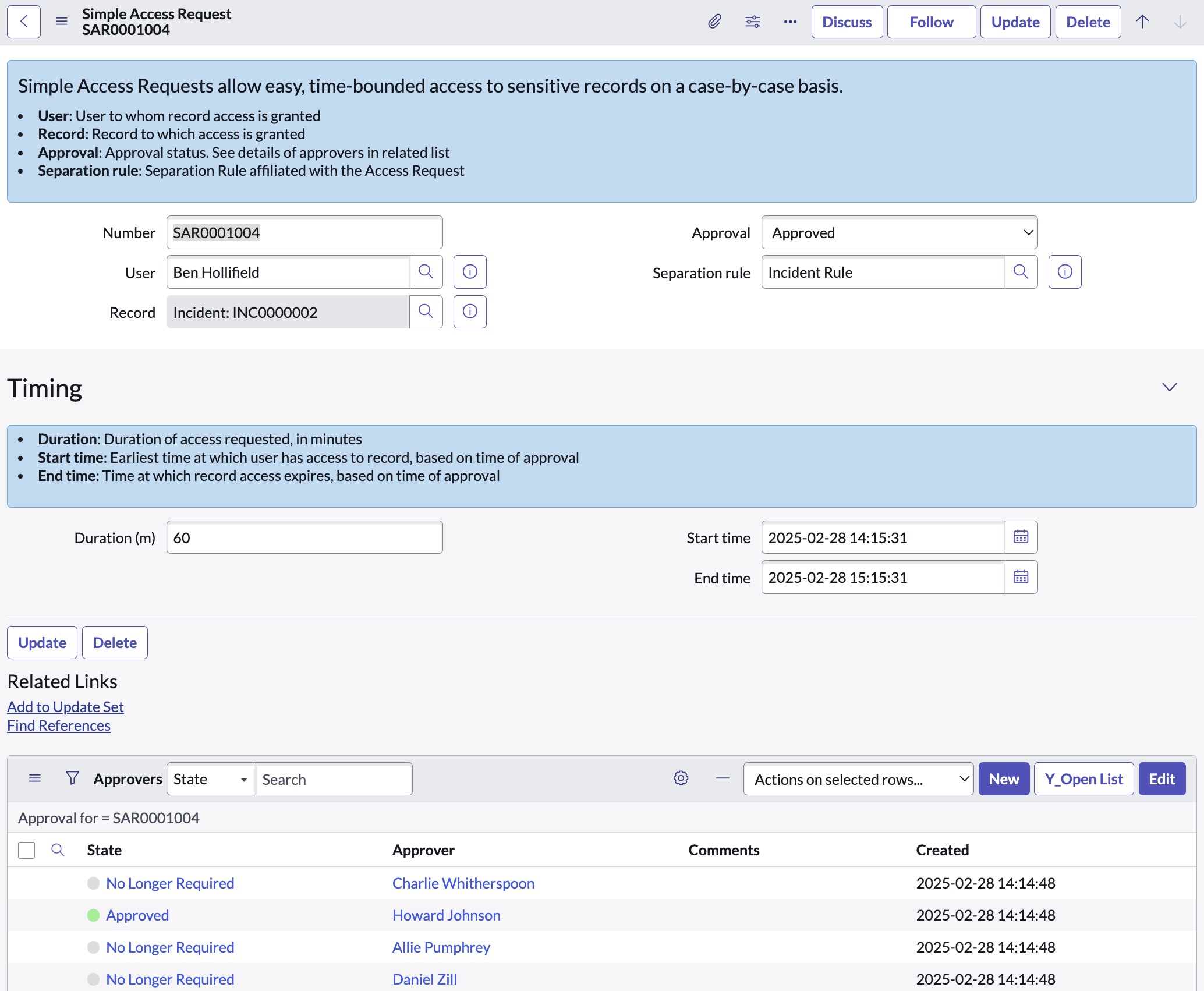Preview Incident record info icon
The image size is (1204, 991).
coord(470,312)
